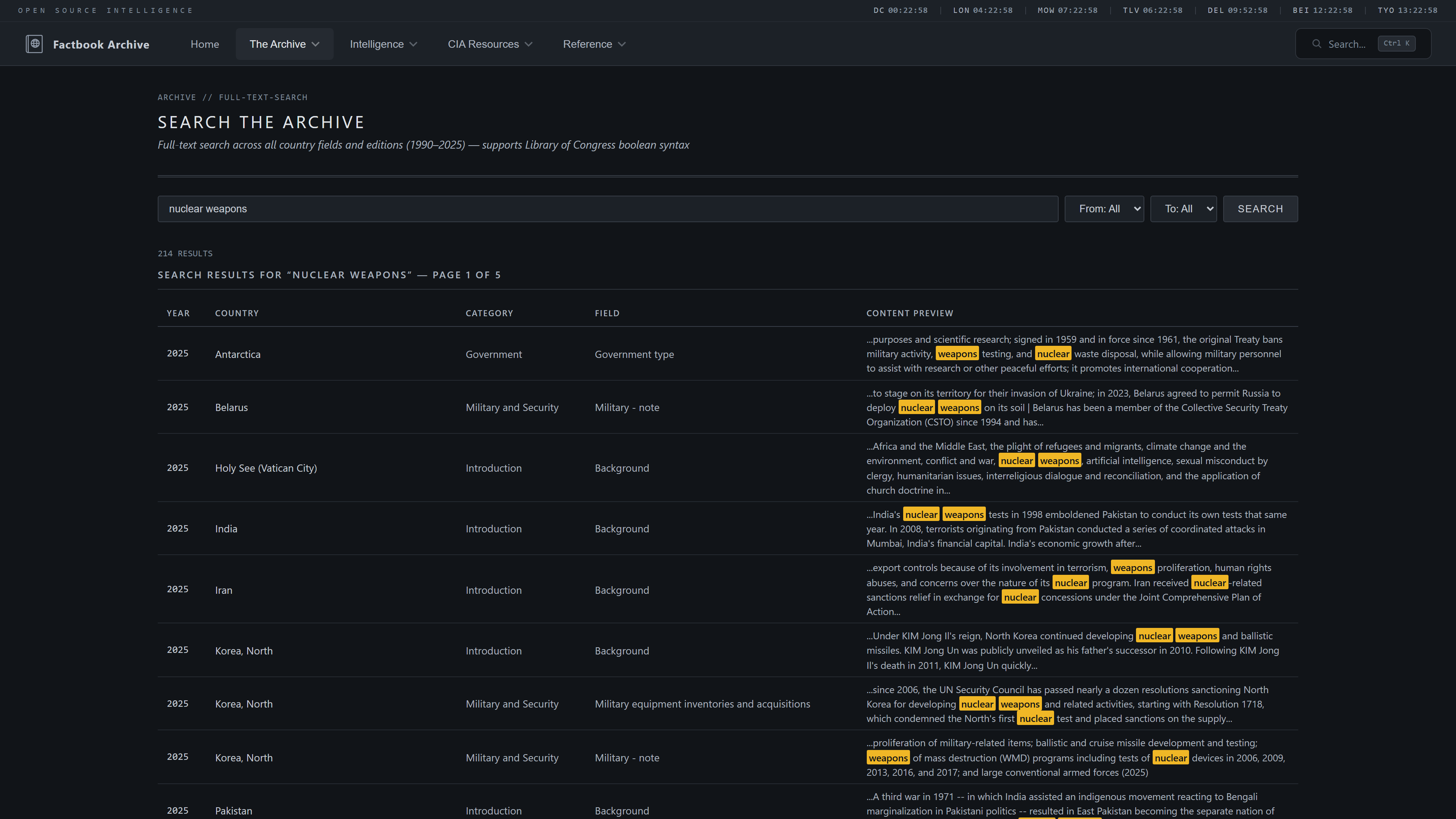Screen dimensions: 1456x819
Task: Open the CIA Resources dropdown
Action: pyautogui.click(x=490, y=44)
